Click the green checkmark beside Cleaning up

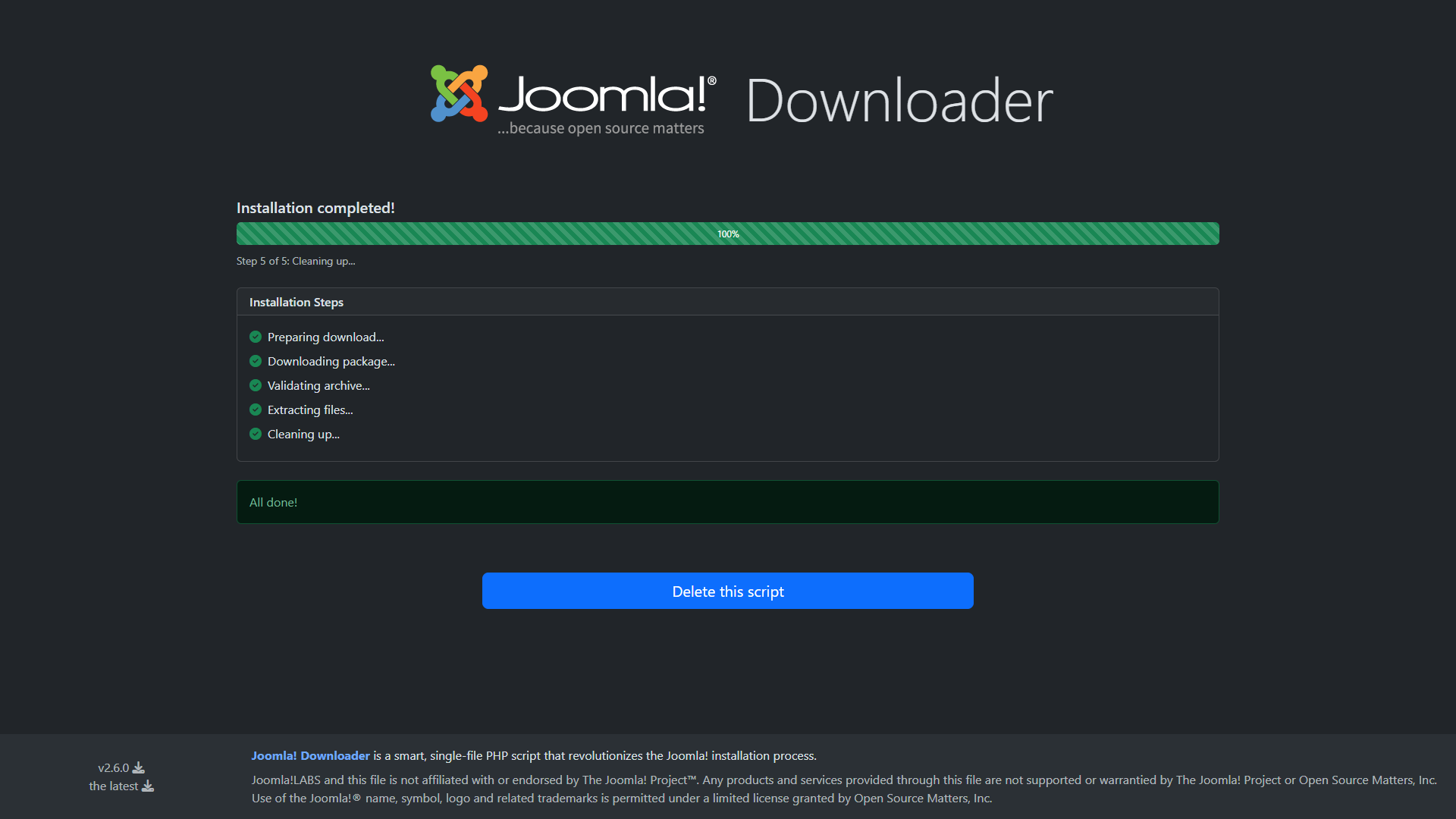coord(256,434)
